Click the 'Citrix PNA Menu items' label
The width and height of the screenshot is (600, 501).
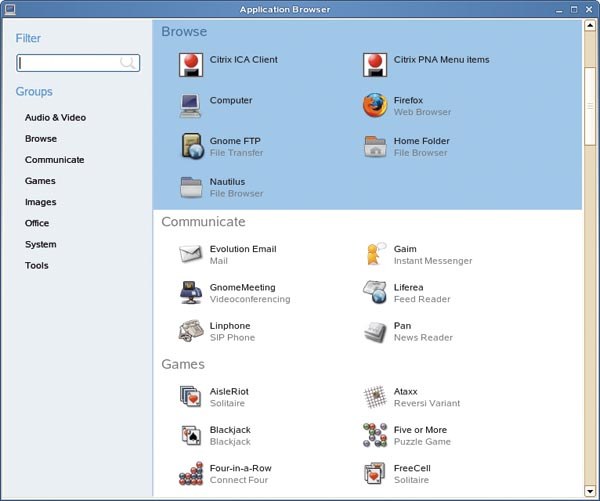(442, 60)
